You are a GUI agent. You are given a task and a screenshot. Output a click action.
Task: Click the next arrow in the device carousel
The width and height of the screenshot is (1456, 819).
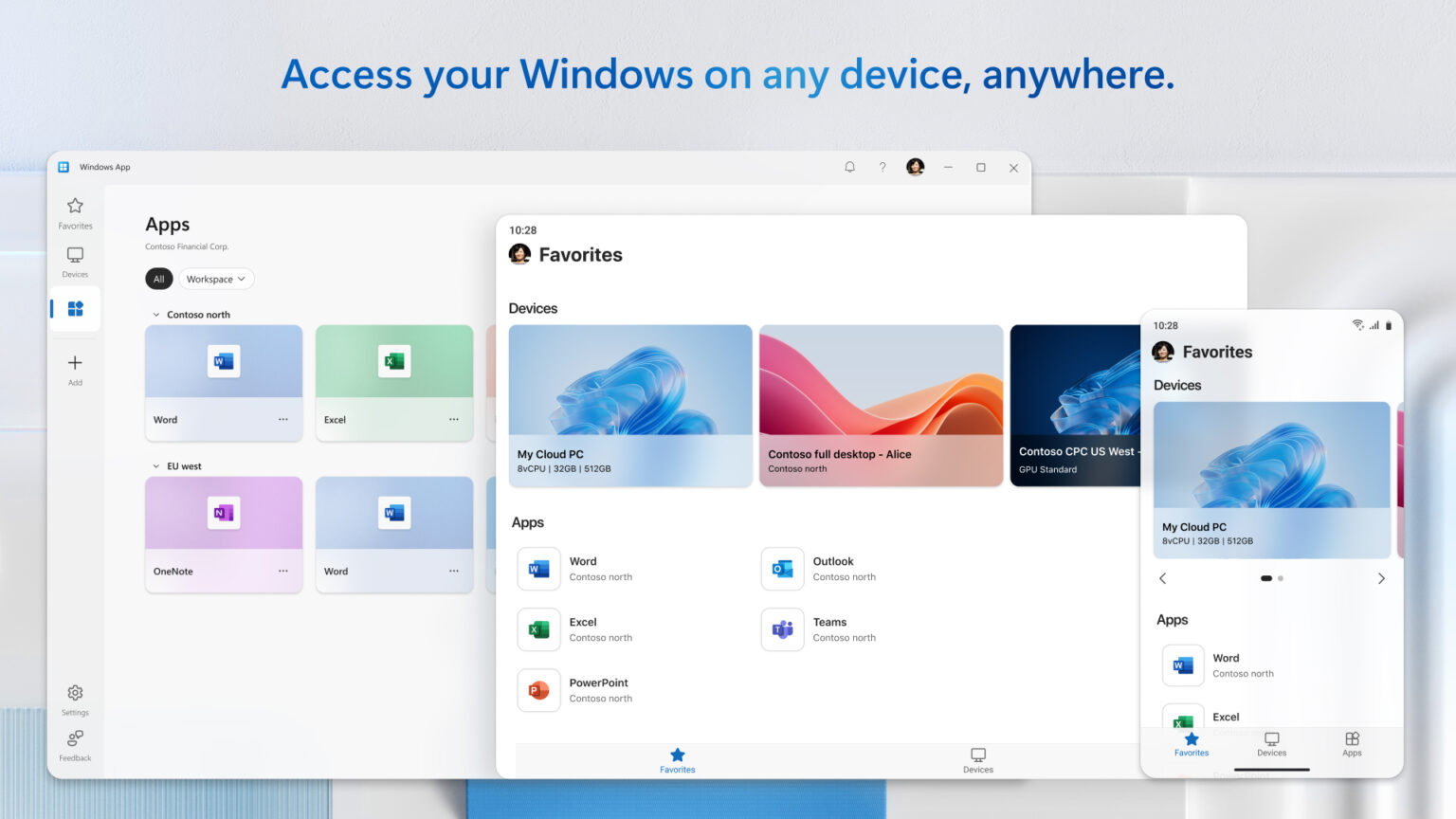pyautogui.click(x=1381, y=578)
